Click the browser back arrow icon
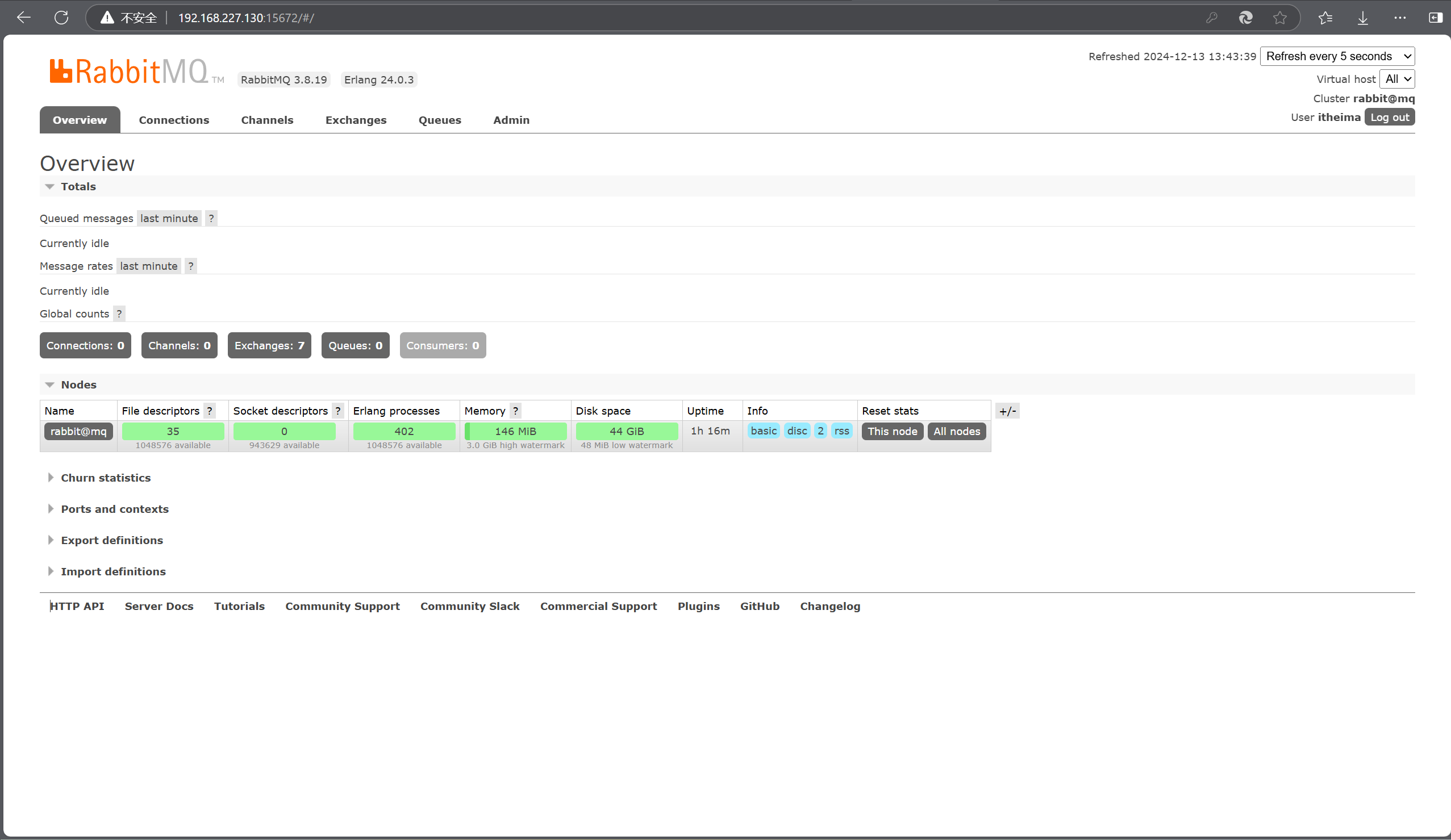The width and height of the screenshot is (1451, 840). tap(24, 17)
